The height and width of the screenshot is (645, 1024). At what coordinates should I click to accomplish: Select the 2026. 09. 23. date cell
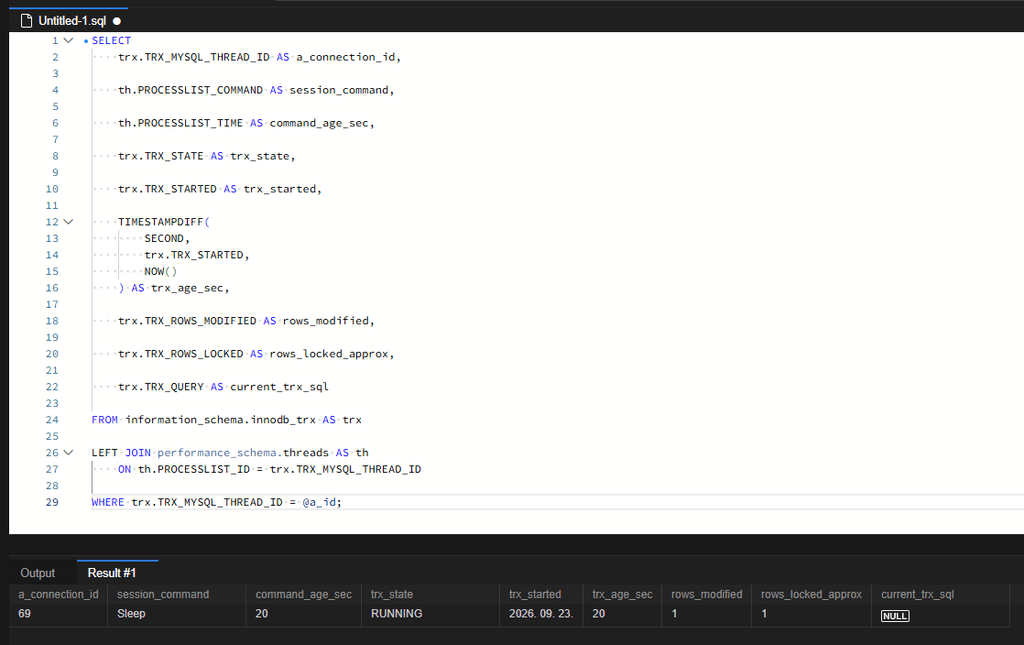[x=541, y=614]
